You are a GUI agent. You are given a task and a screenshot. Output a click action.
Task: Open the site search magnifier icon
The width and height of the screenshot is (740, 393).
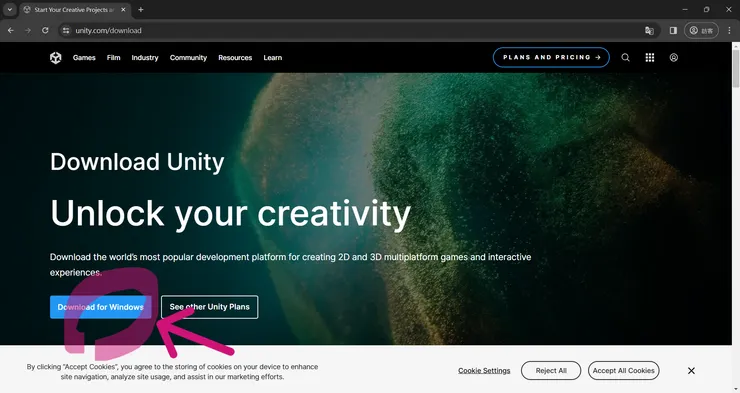click(x=625, y=58)
